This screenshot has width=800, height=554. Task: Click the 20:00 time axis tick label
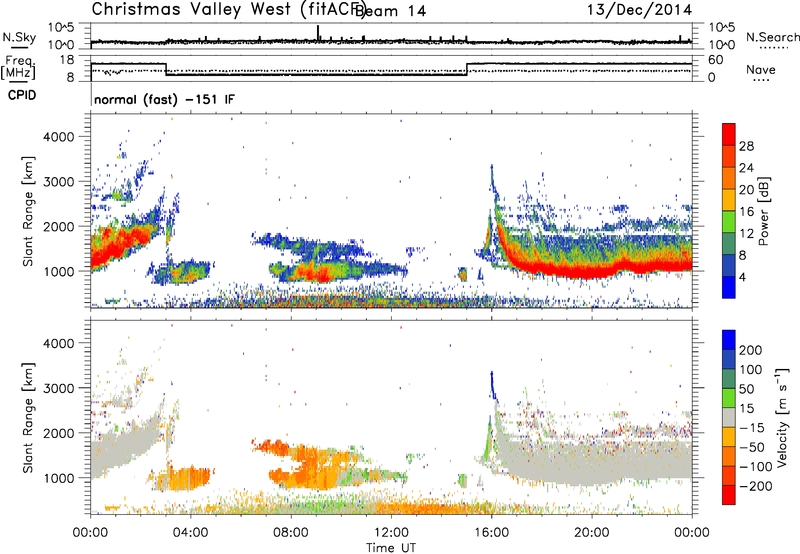tap(591, 533)
